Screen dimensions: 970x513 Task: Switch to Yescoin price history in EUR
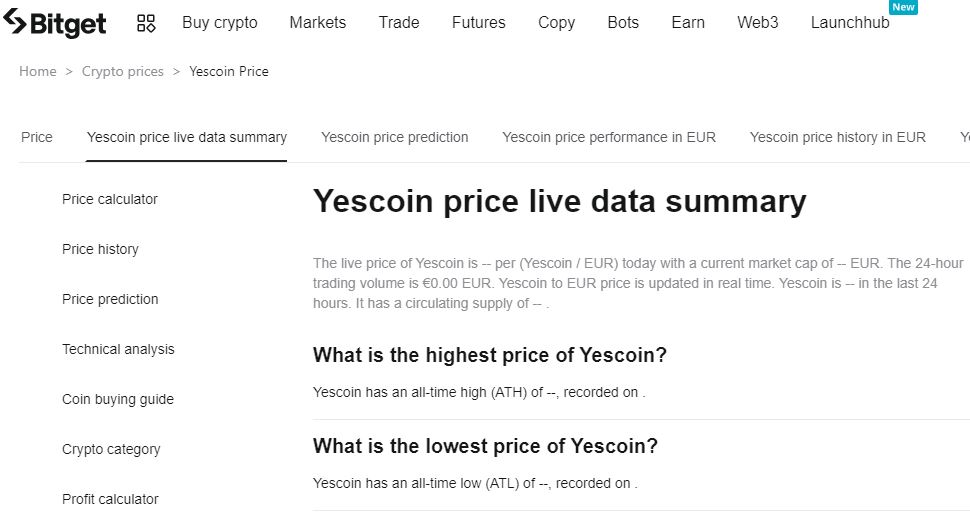point(837,137)
